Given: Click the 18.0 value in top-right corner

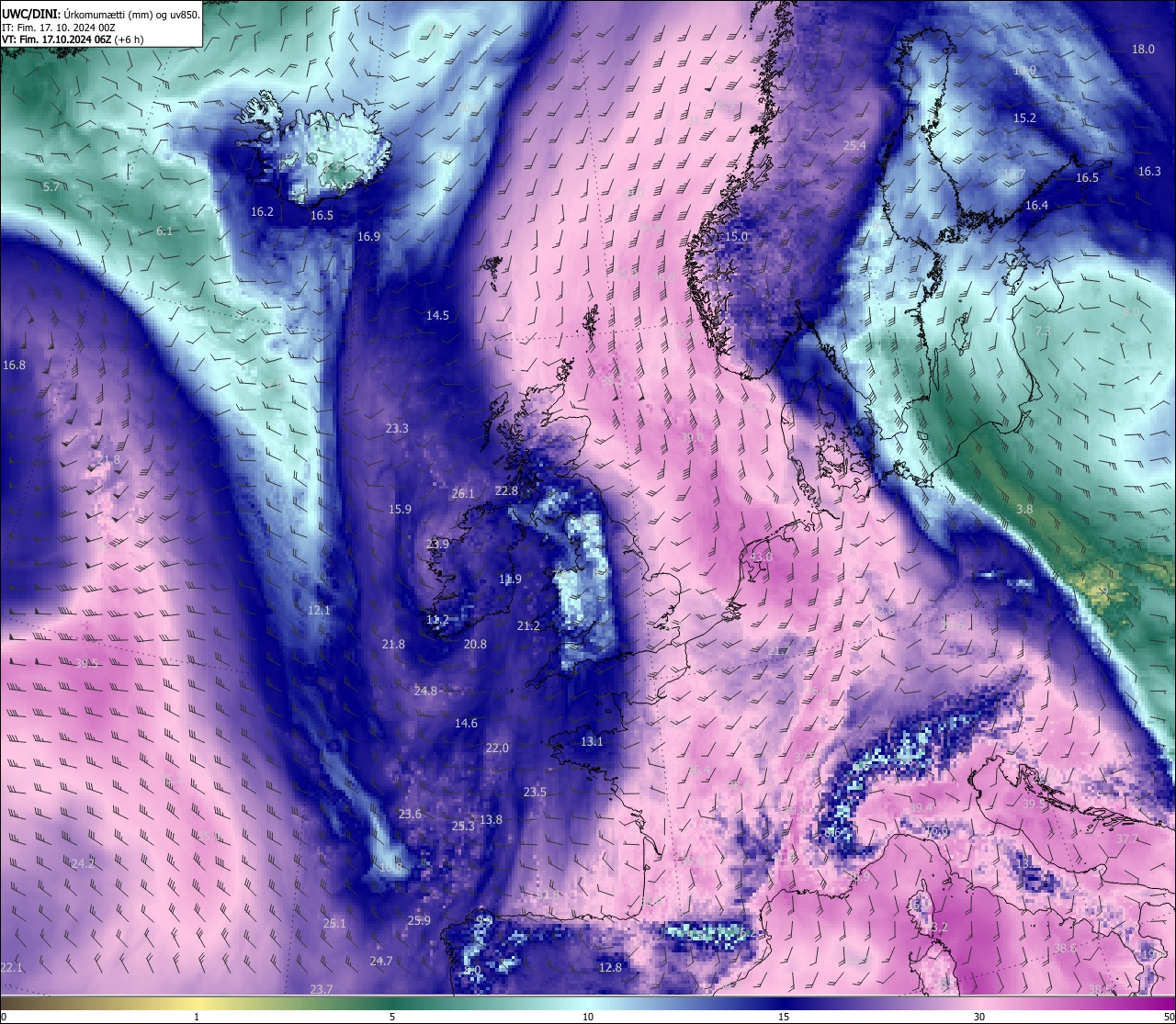Looking at the screenshot, I should (1143, 50).
